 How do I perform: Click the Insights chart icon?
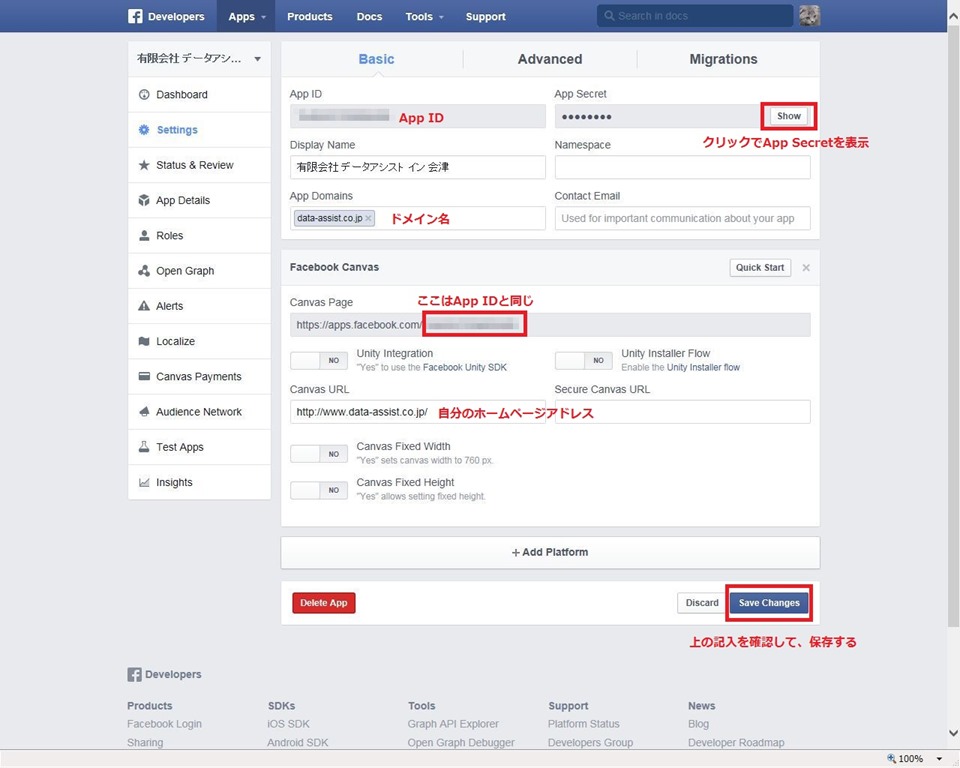click(x=144, y=482)
